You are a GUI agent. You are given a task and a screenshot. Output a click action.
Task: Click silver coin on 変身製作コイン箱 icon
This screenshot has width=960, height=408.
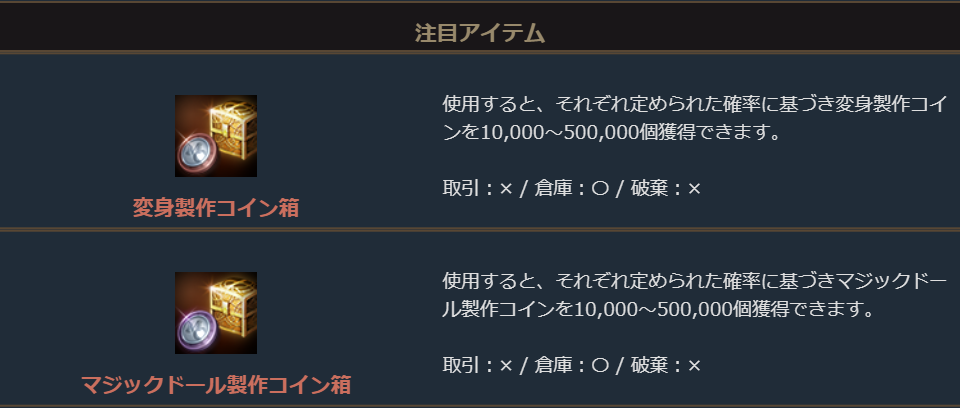click(194, 153)
